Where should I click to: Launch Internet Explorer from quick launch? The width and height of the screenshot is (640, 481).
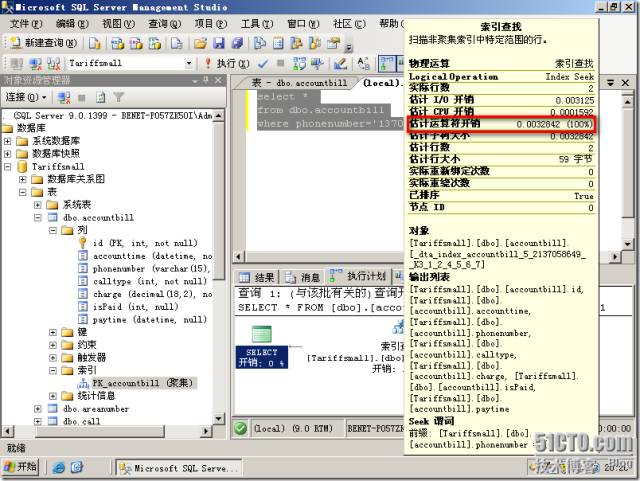point(59,467)
